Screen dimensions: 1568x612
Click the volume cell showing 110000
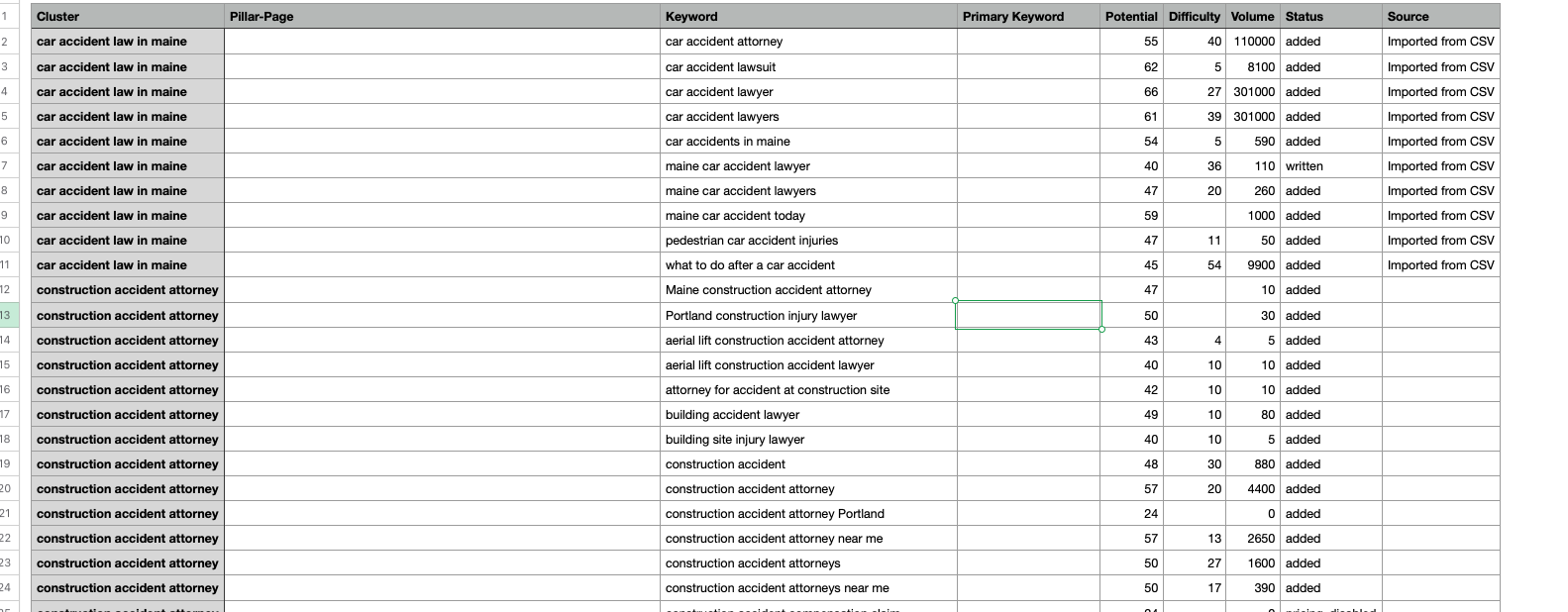(1253, 42)
